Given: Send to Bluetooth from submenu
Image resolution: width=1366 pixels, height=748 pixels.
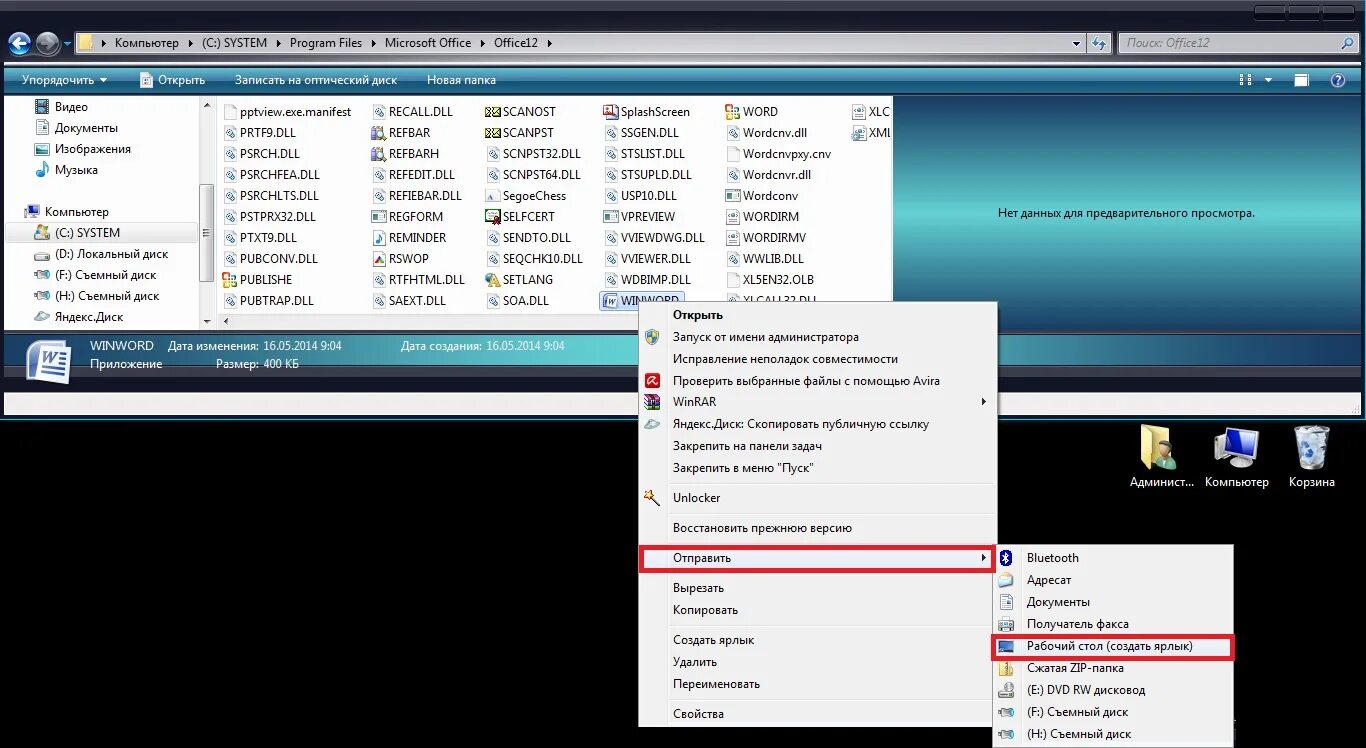Looking at the screenshot, I should coord(1113,558).
